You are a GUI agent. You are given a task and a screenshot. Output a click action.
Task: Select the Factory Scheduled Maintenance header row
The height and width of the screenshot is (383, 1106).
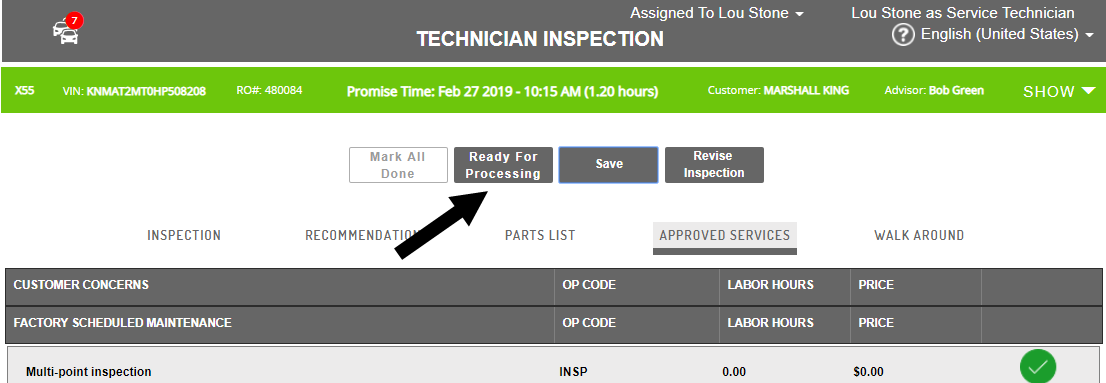pyautogui.click(x=553, y=324)
